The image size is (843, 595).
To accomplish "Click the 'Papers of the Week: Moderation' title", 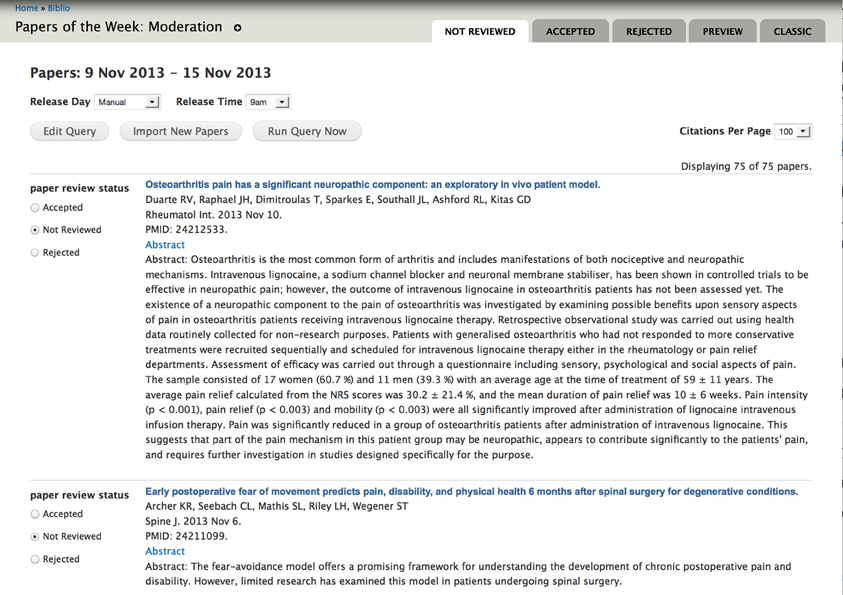I will click(x=119, y=27).
